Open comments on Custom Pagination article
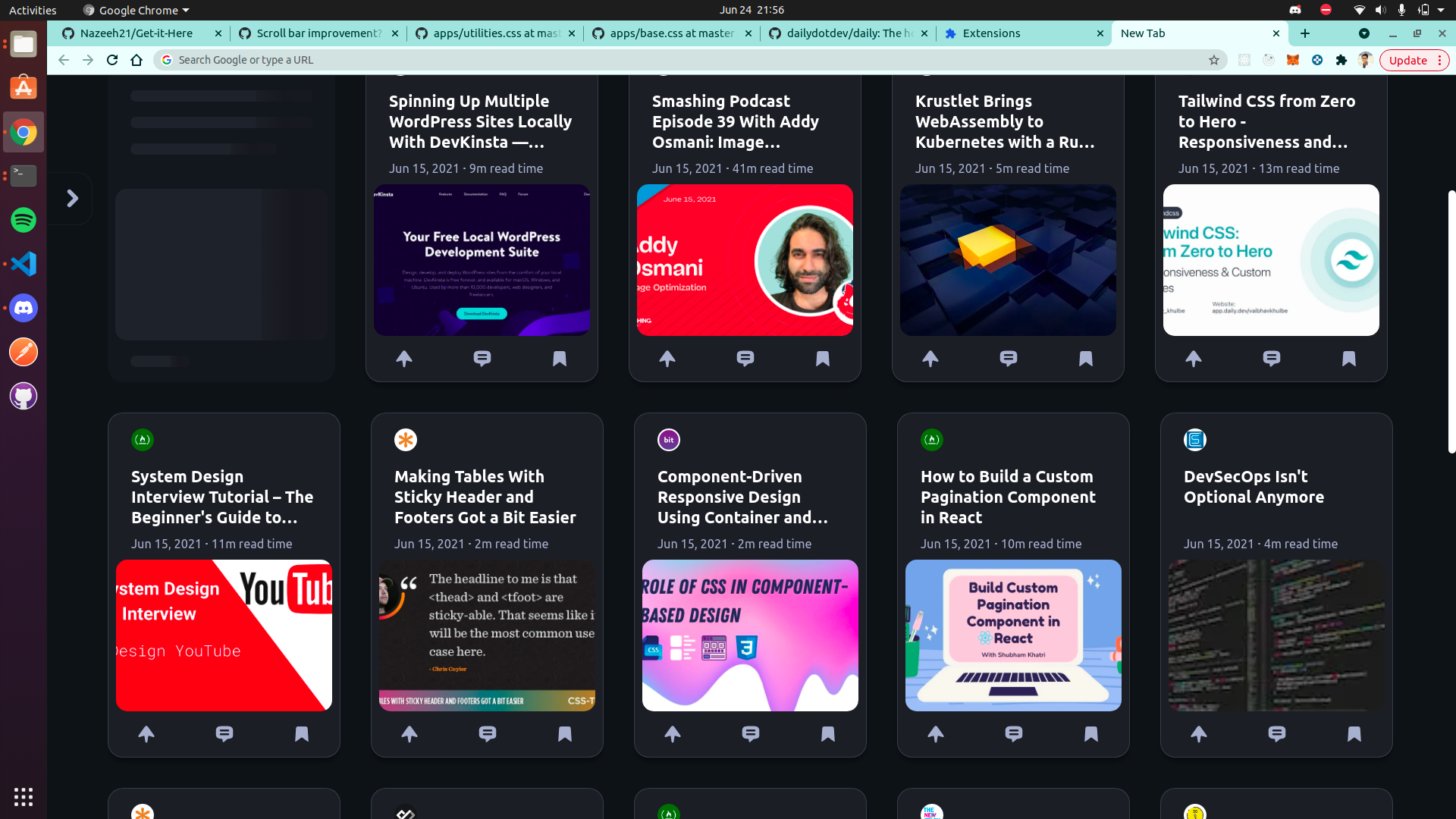The image size is (1456, 819). click(x=1013, y=734)
